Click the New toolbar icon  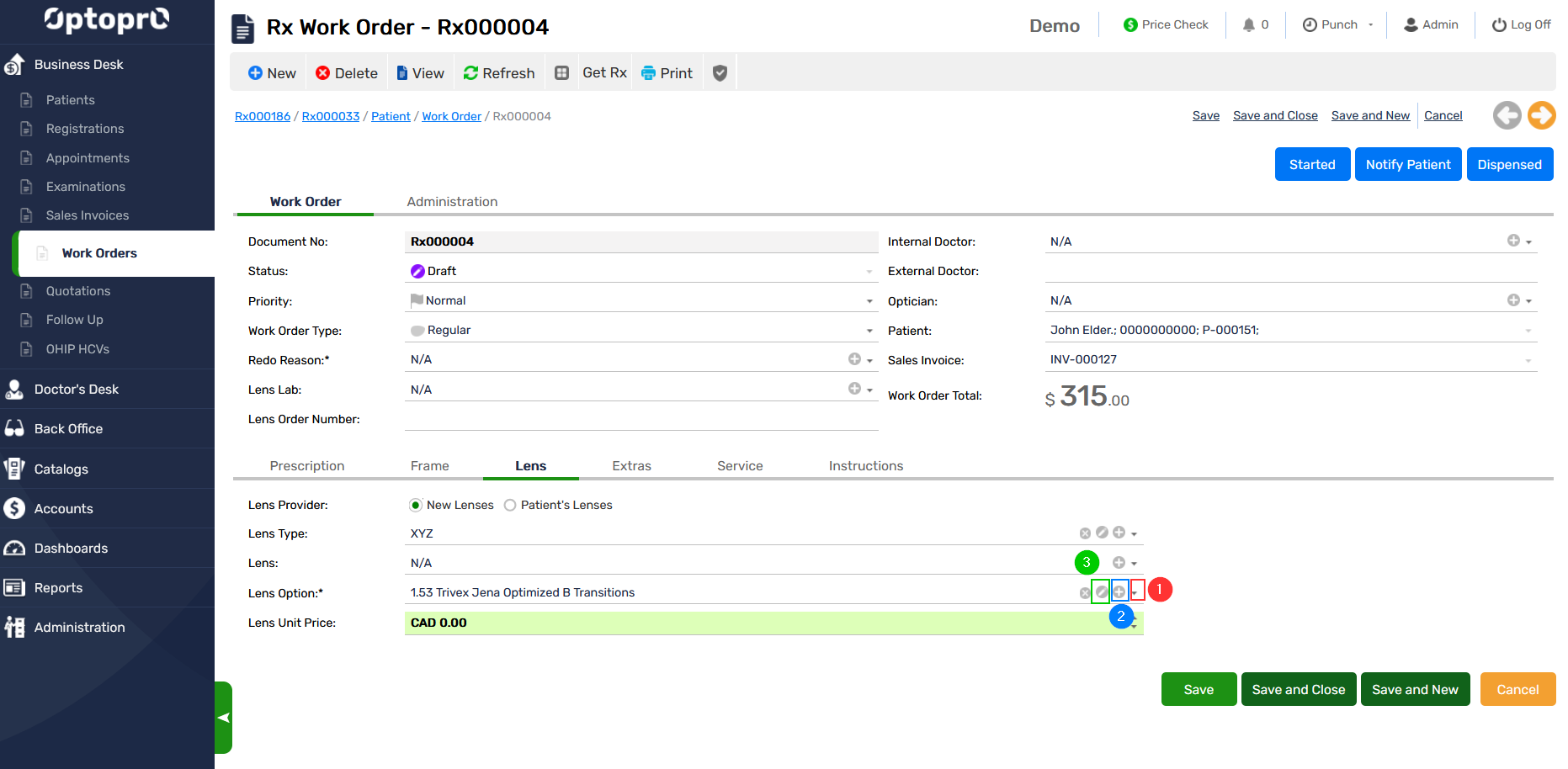255,73
